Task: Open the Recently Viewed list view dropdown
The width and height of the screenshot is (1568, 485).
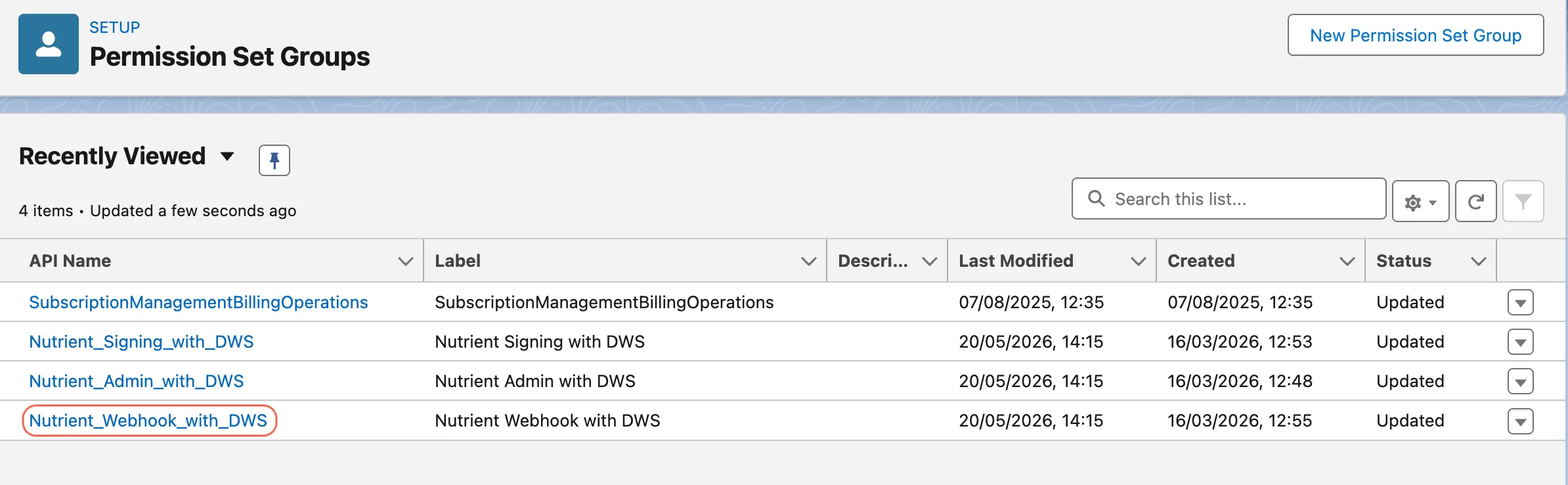Action: point(227,156)
